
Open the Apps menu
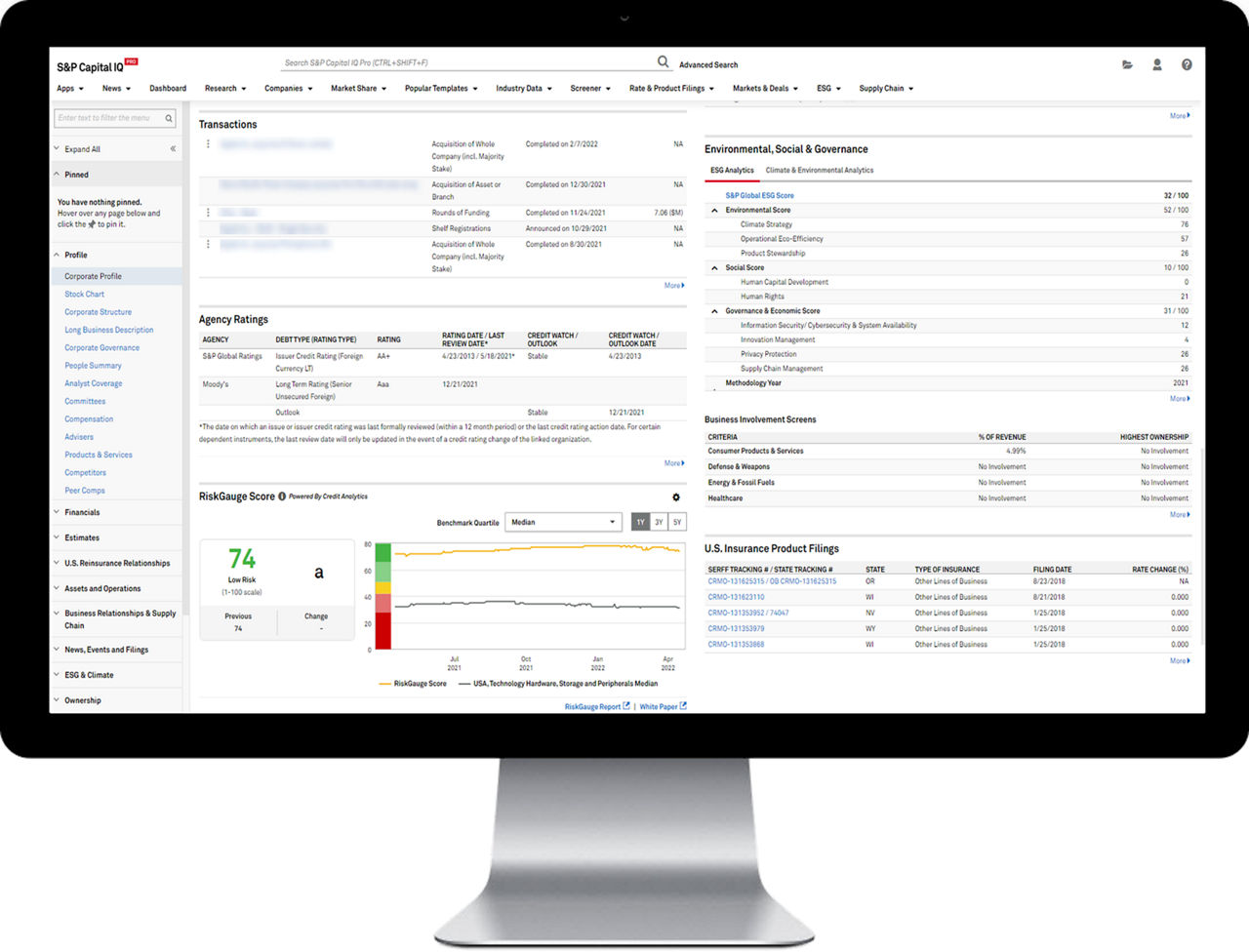coord(69,89)
